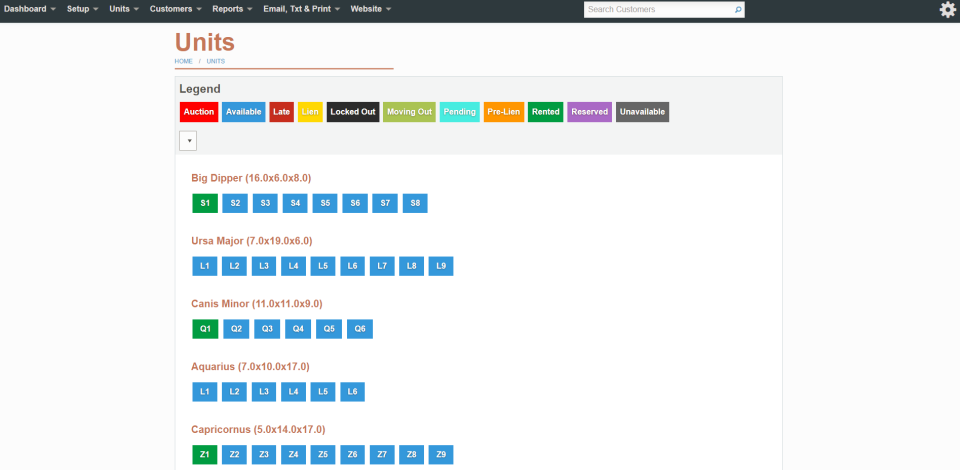Screen dimensions: 960x470
Task: Select the gray Unavailable legend swatch
Action: coord(642,112)
